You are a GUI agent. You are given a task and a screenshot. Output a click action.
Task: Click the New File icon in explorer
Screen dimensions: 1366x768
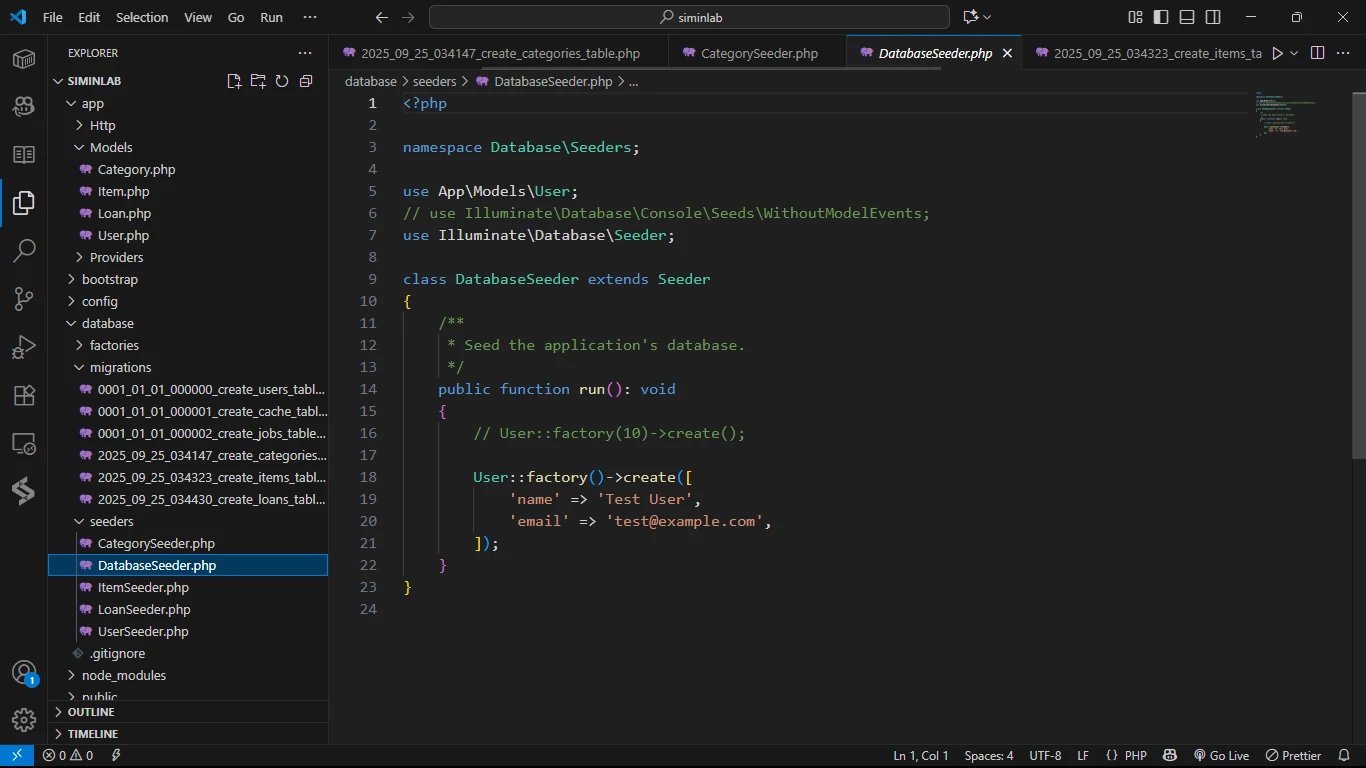pyautogui.click(x=234, y=81)
